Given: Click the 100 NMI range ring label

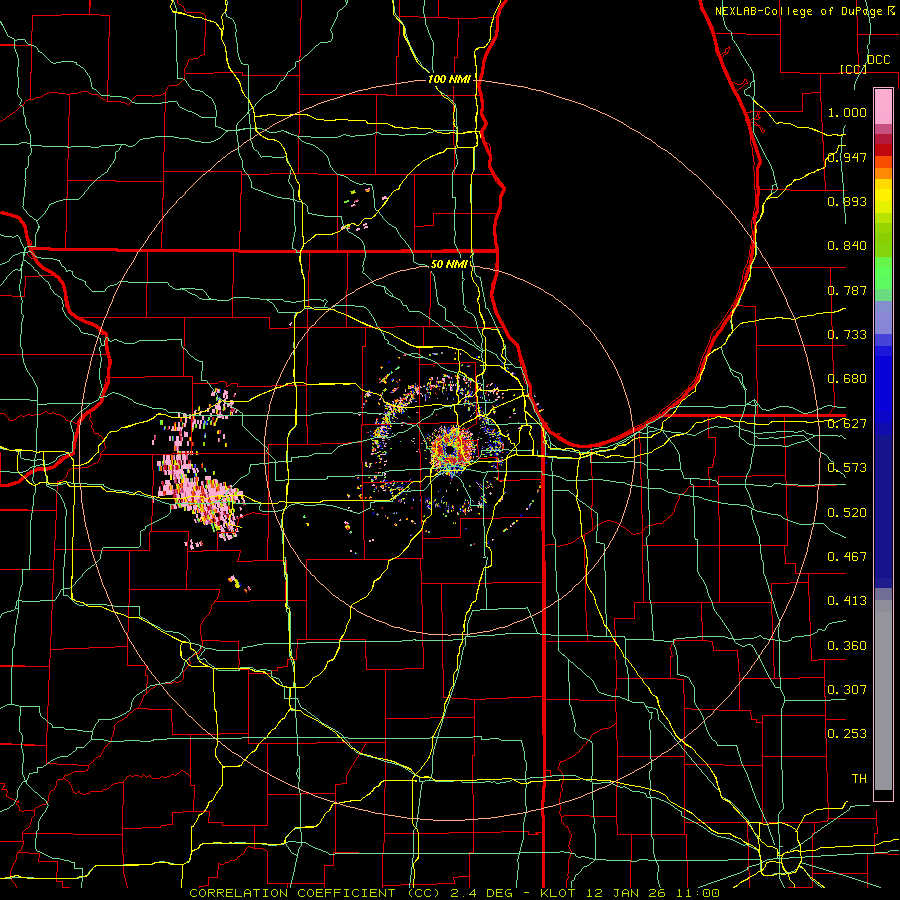Looking at the screenshot, I should click(449, 79).
